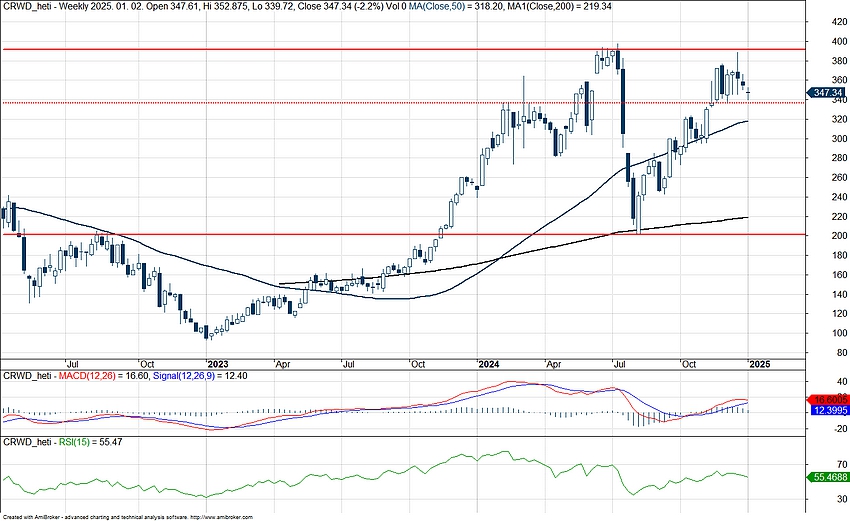This screenshot has width=850, height=521.
Task: Click the 160 price axis label
Action: [839, 275]
